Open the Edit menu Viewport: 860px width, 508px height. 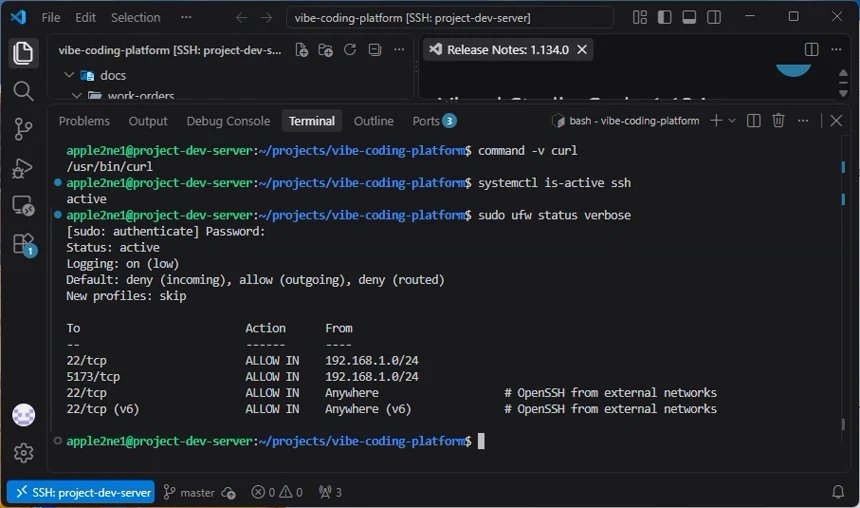point(85,18)
